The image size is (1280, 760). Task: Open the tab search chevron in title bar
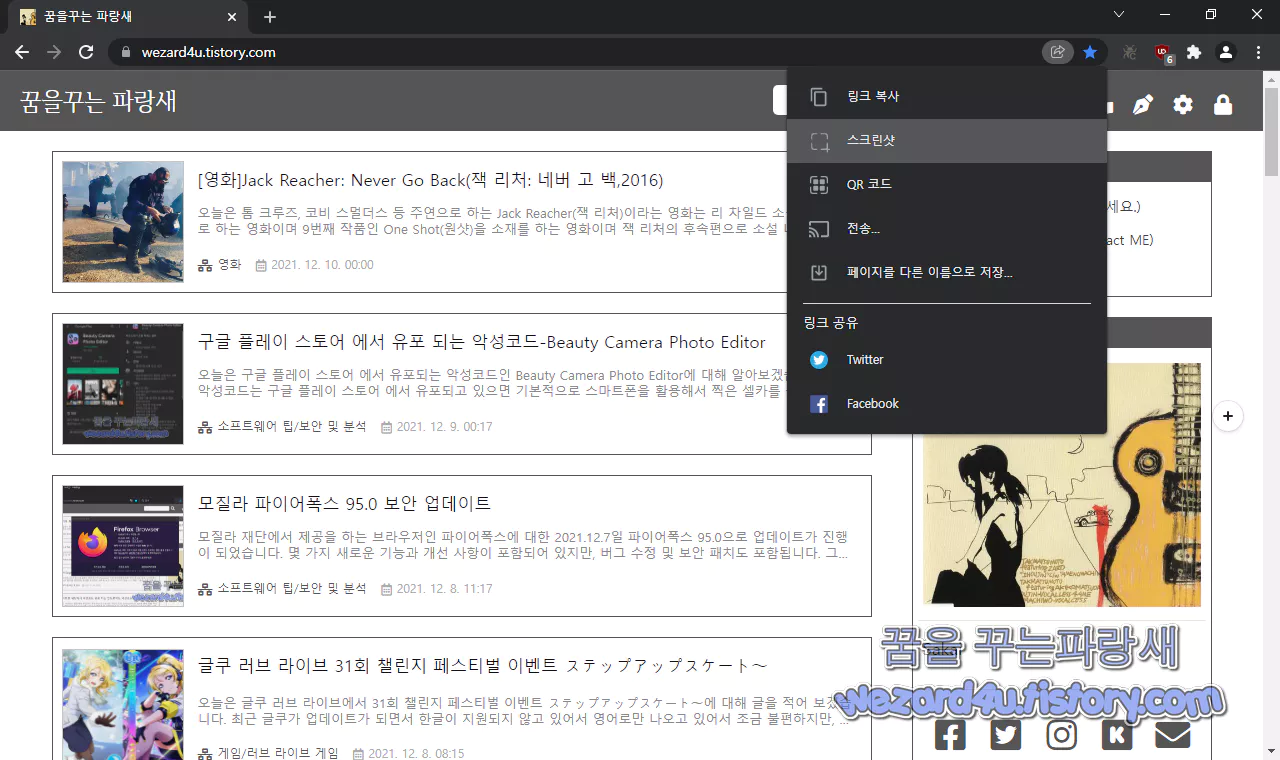pyautogui.click(x=1119, y=14)
